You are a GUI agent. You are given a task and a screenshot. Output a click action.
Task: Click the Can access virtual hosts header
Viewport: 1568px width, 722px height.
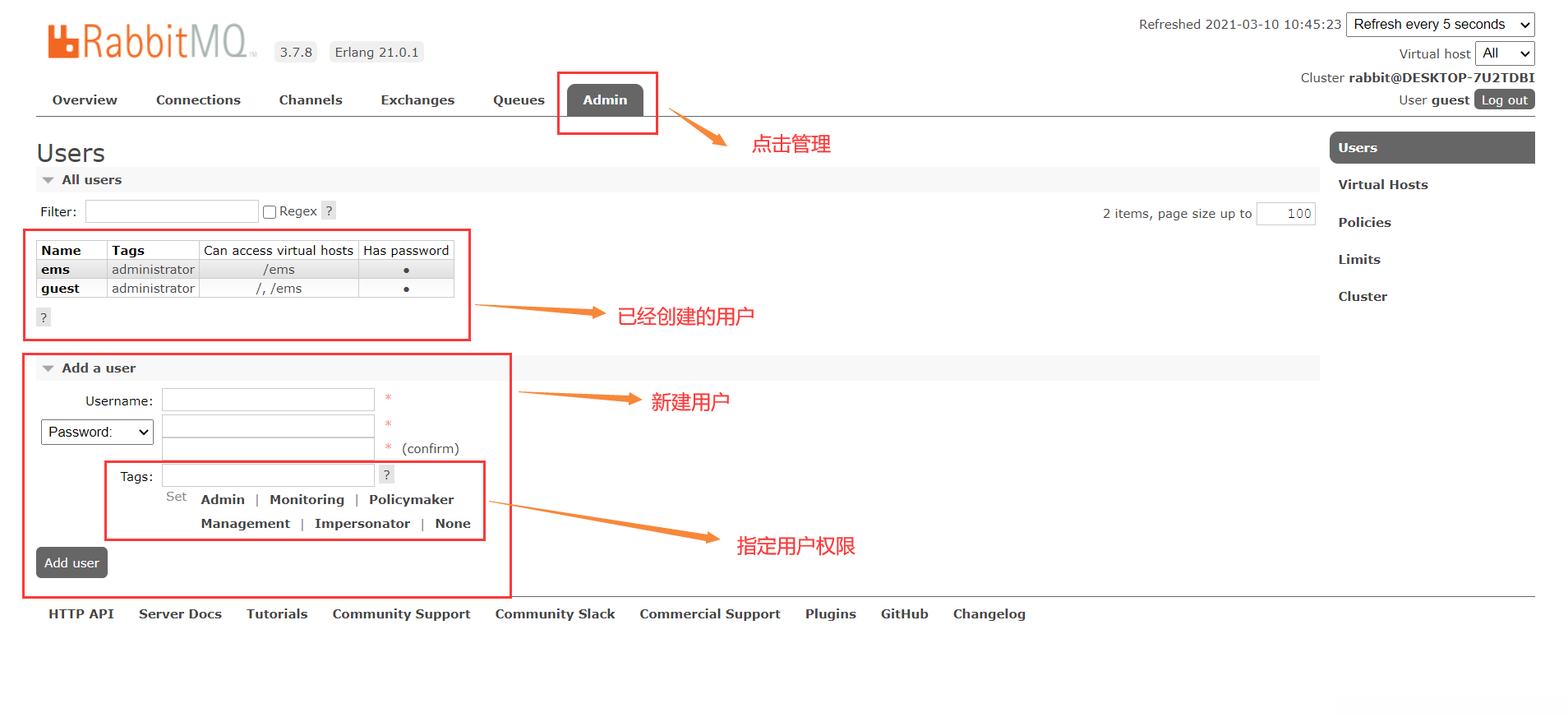pos(279,251)
